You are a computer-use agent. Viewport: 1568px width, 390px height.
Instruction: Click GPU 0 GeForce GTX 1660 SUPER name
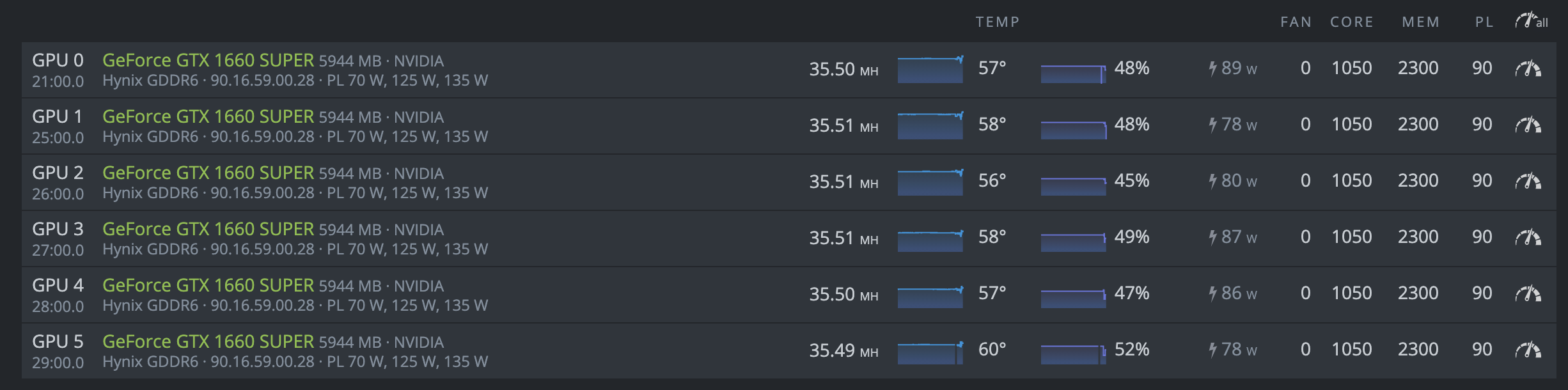coord(208,60)
